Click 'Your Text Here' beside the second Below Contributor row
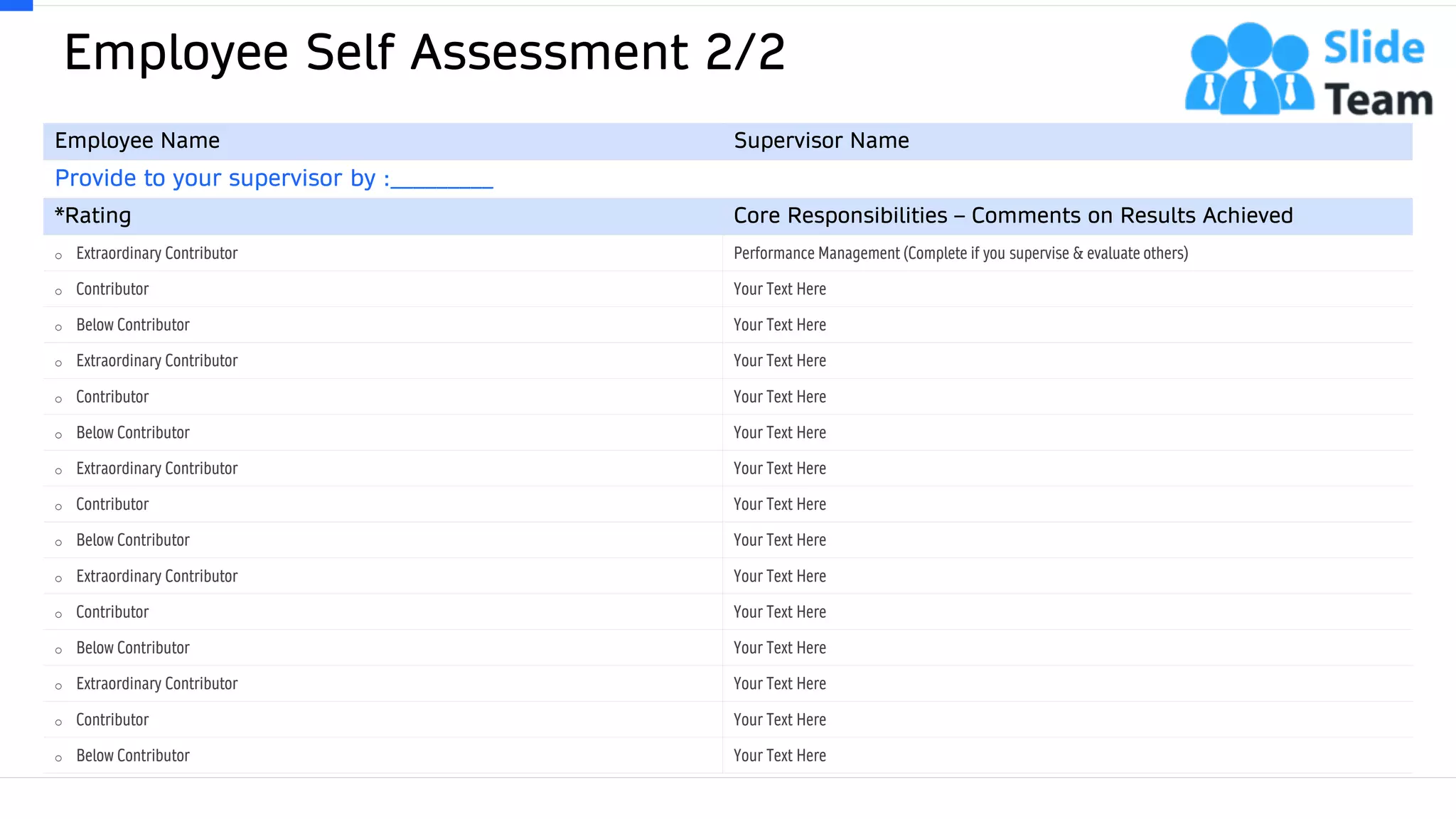This screenshot has height=819, width=1456. 780,433
